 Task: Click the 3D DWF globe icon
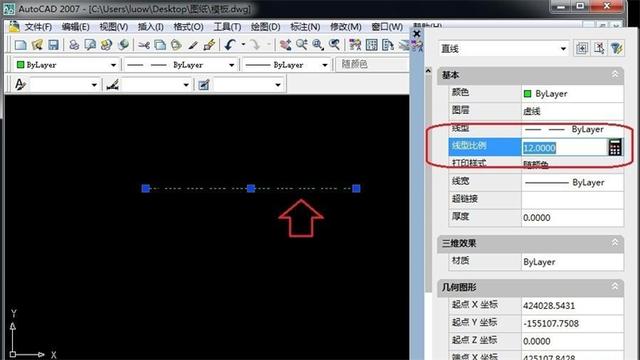click(x=123, y=44)
